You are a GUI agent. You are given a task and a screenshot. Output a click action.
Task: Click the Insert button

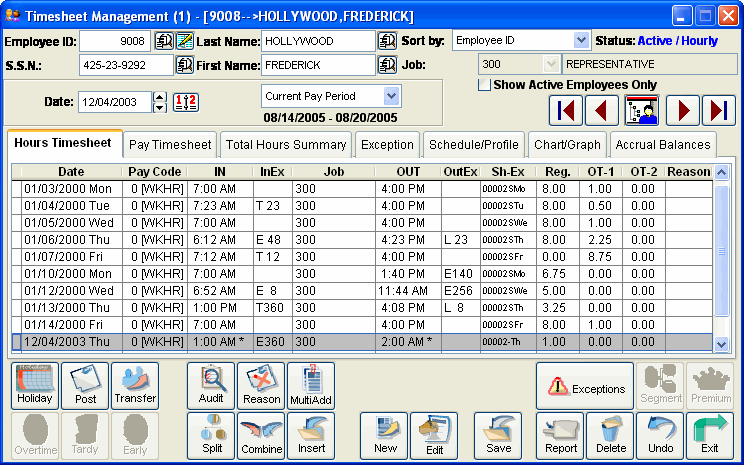tap(311, 436)
